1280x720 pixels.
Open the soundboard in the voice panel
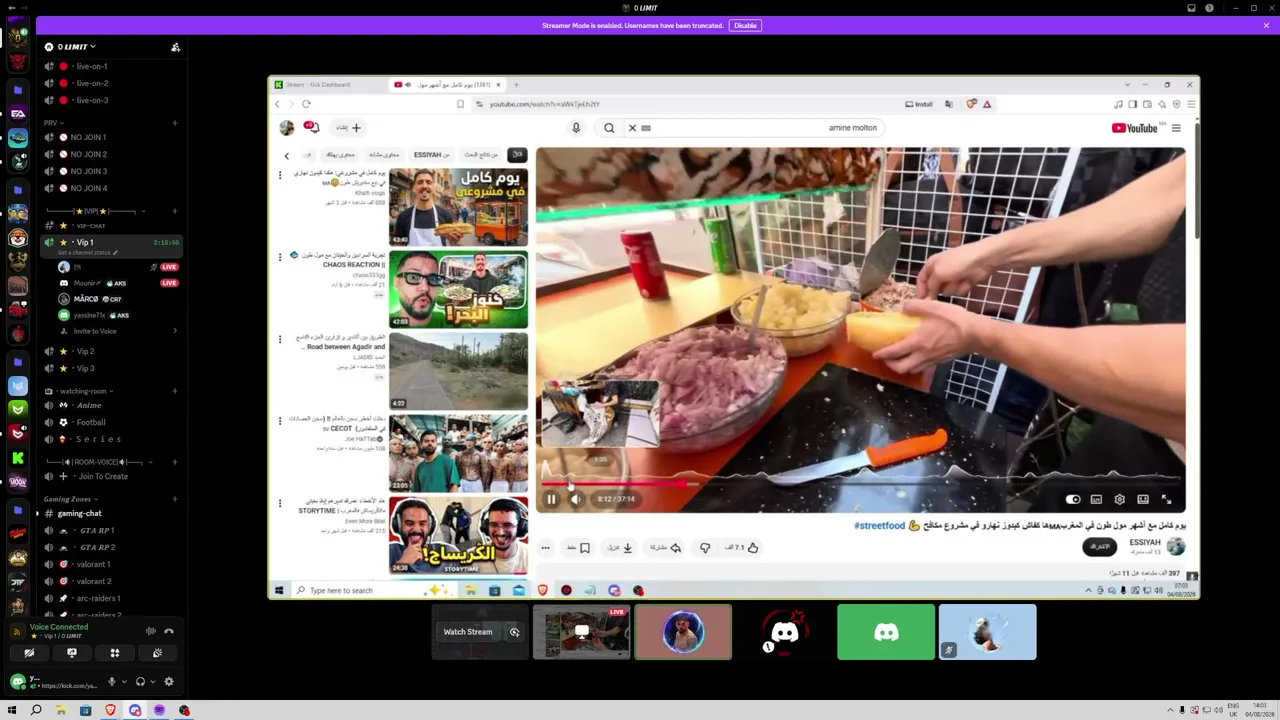157,653
